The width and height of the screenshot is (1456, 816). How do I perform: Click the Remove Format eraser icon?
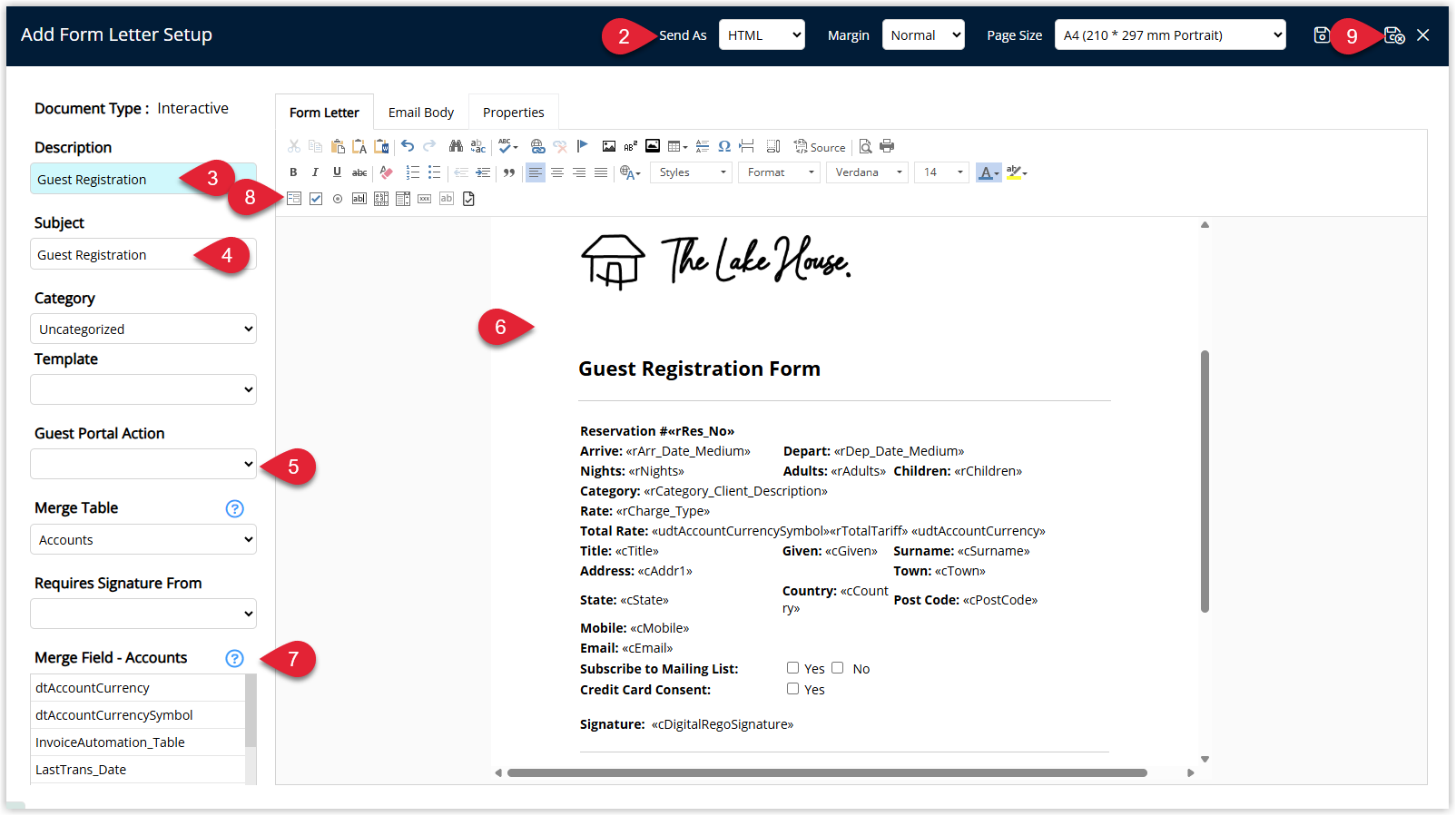[x=386, y=172]
